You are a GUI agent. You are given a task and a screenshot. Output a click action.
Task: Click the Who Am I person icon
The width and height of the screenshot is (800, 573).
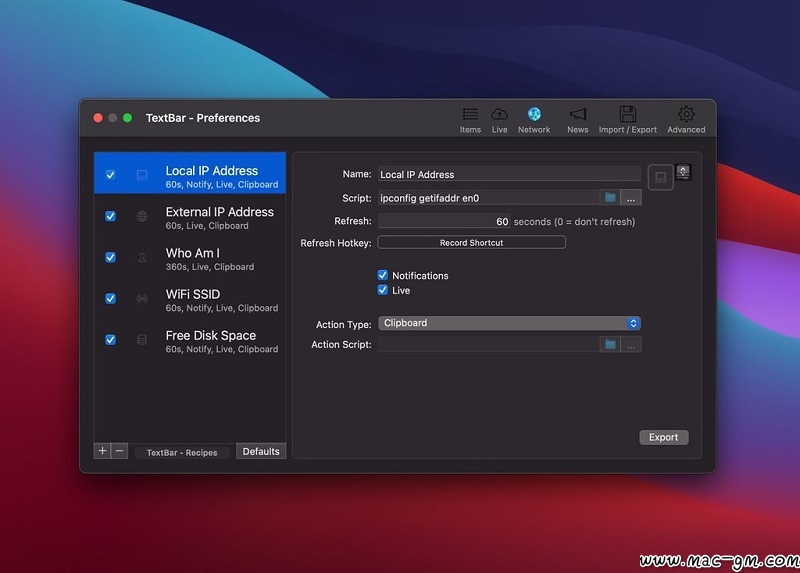click(142, 258)
